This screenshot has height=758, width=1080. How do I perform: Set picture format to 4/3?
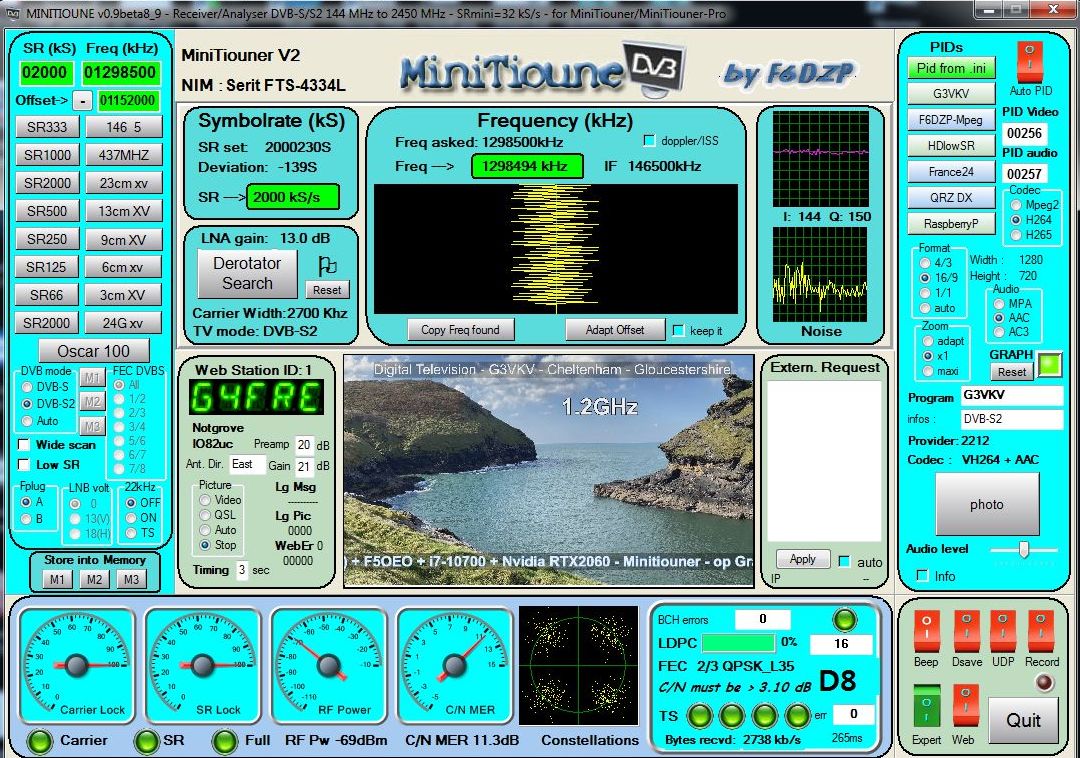pyautogui.click(x=925, y=262)
